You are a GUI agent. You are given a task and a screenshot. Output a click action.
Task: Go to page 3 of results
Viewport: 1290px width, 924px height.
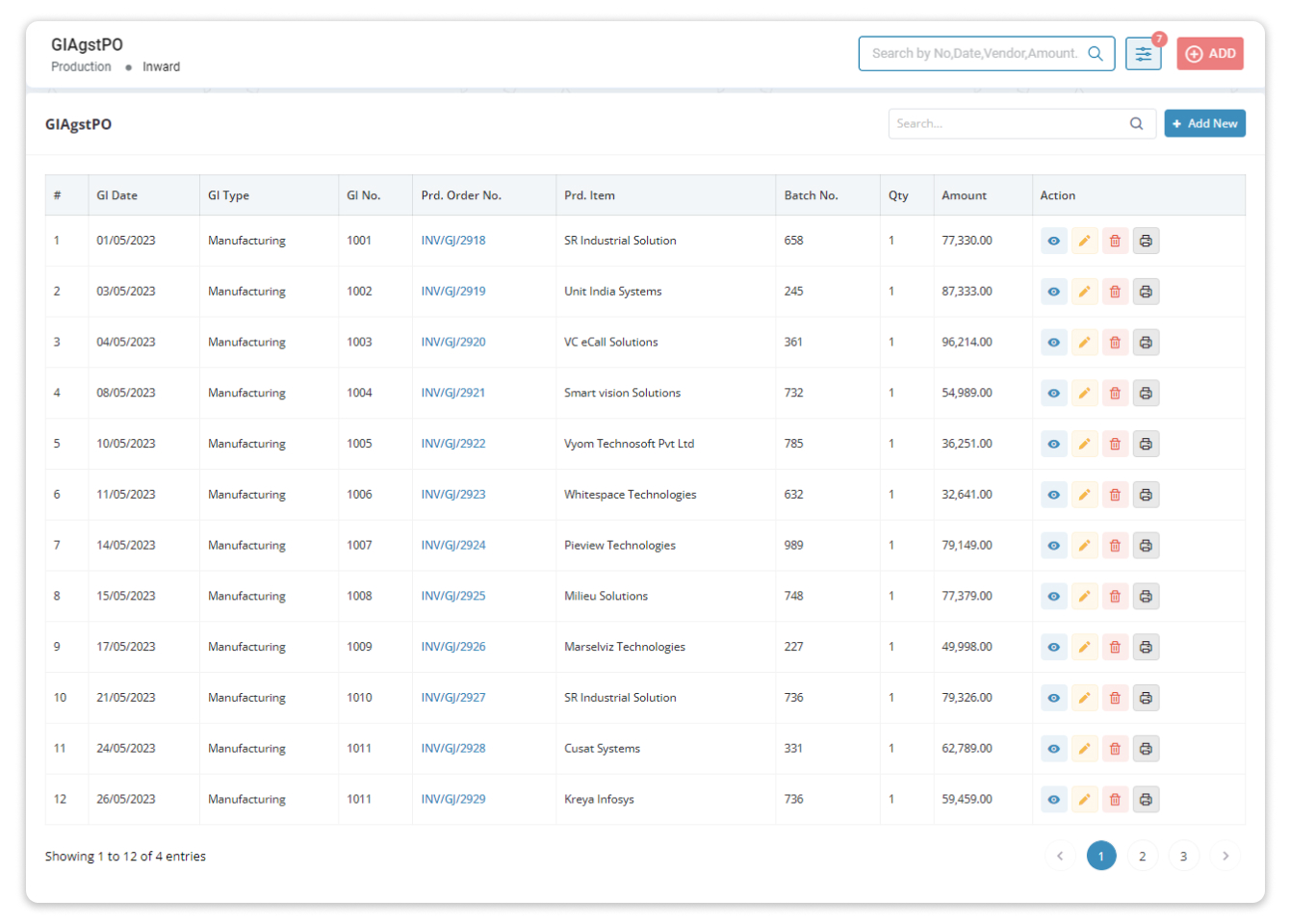1183,856
